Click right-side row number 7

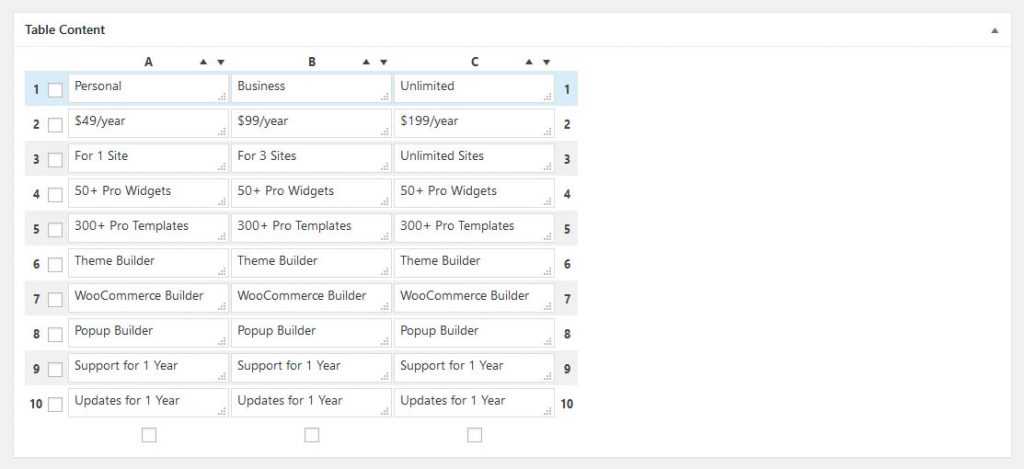(x=567, y=299)
